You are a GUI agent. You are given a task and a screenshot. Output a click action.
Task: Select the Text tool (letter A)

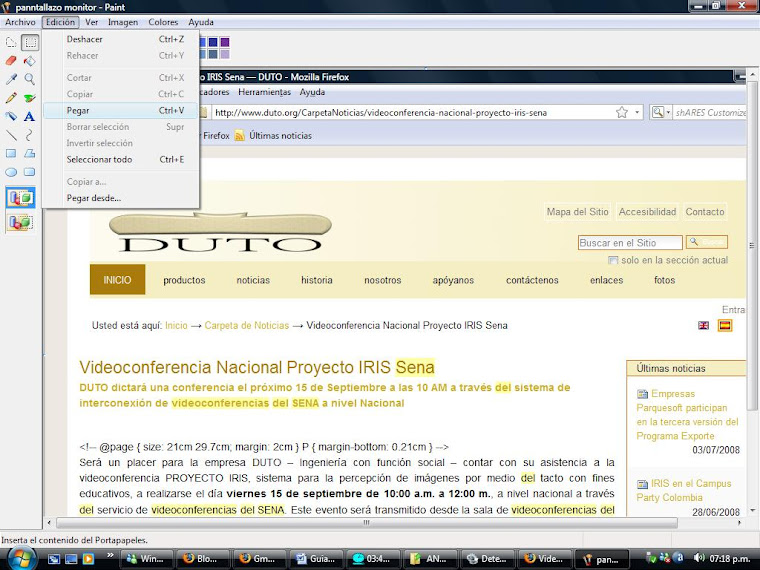point(30,116)
